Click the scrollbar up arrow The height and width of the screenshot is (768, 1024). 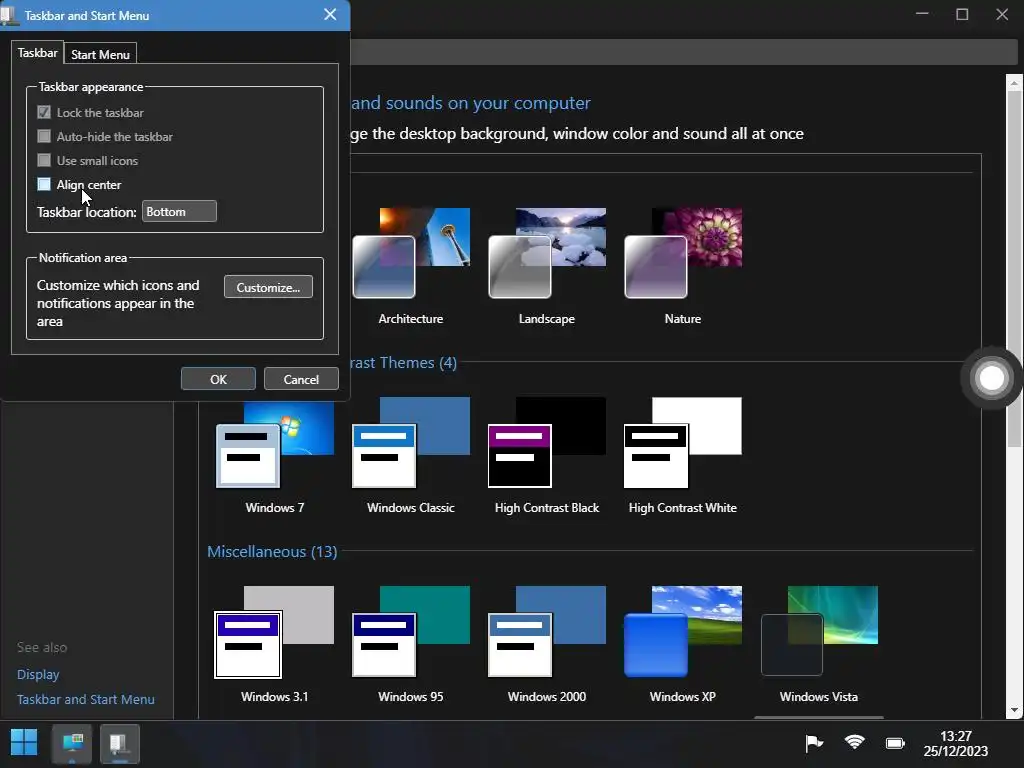[1014, 83]
